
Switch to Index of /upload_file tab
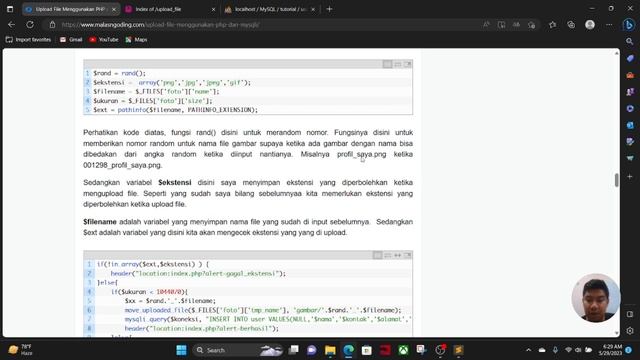coord(171,9)
